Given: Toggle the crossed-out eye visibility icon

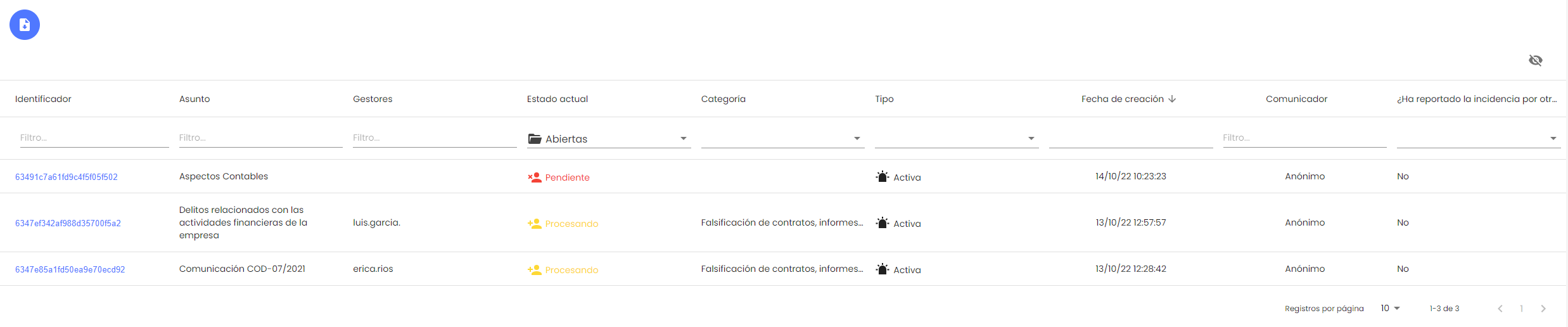Looking at the screenshot, I should (1535, 60).
